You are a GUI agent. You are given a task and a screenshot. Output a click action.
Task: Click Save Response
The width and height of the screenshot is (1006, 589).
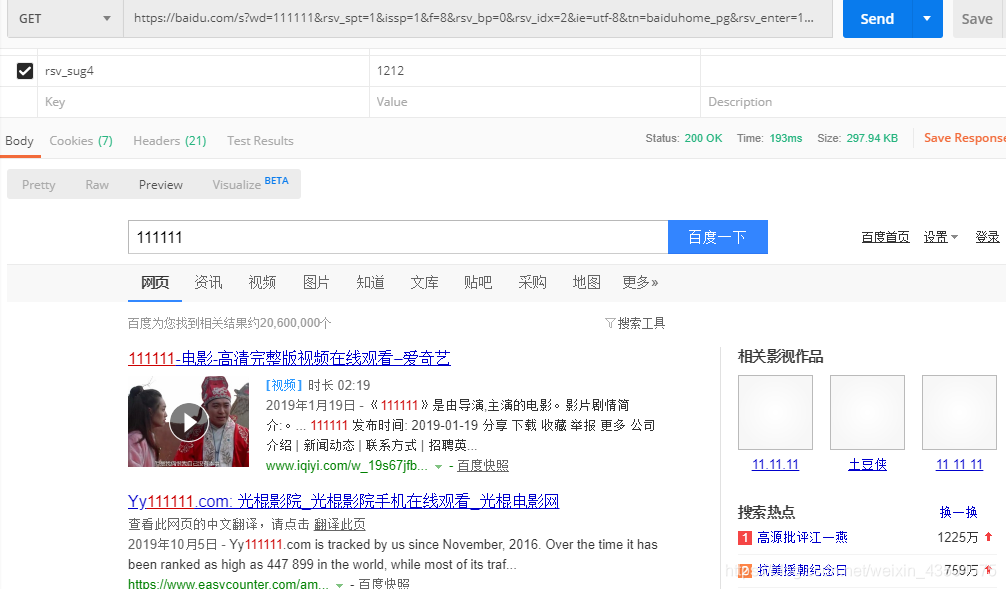(x=964, y=138)
